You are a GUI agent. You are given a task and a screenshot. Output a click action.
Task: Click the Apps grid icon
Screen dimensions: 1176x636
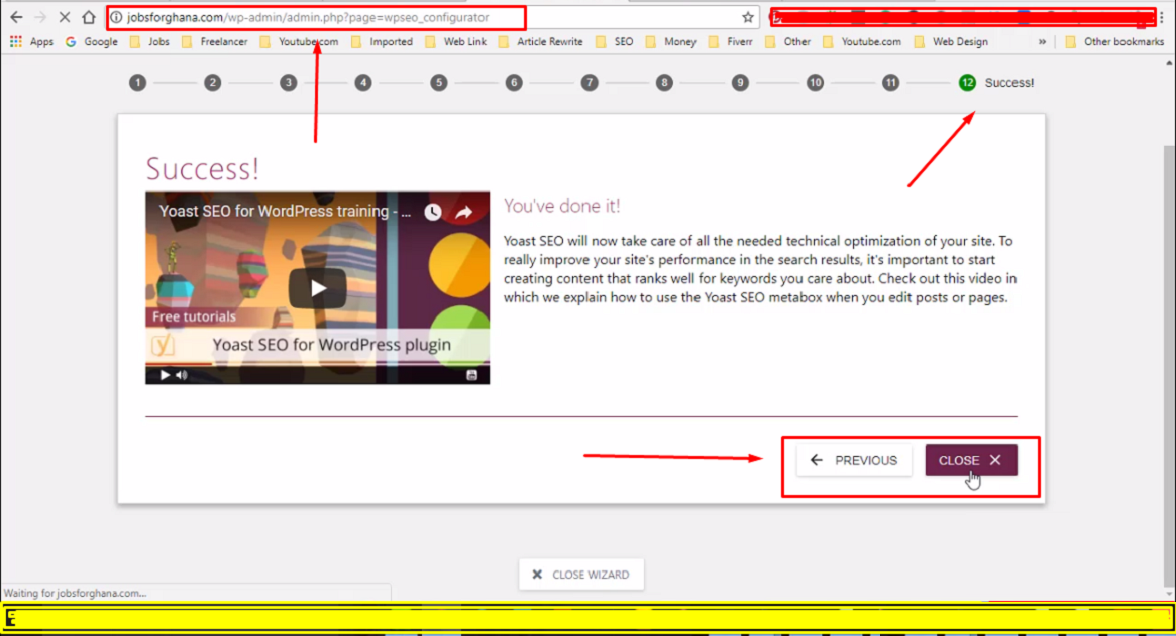point(16,41)
